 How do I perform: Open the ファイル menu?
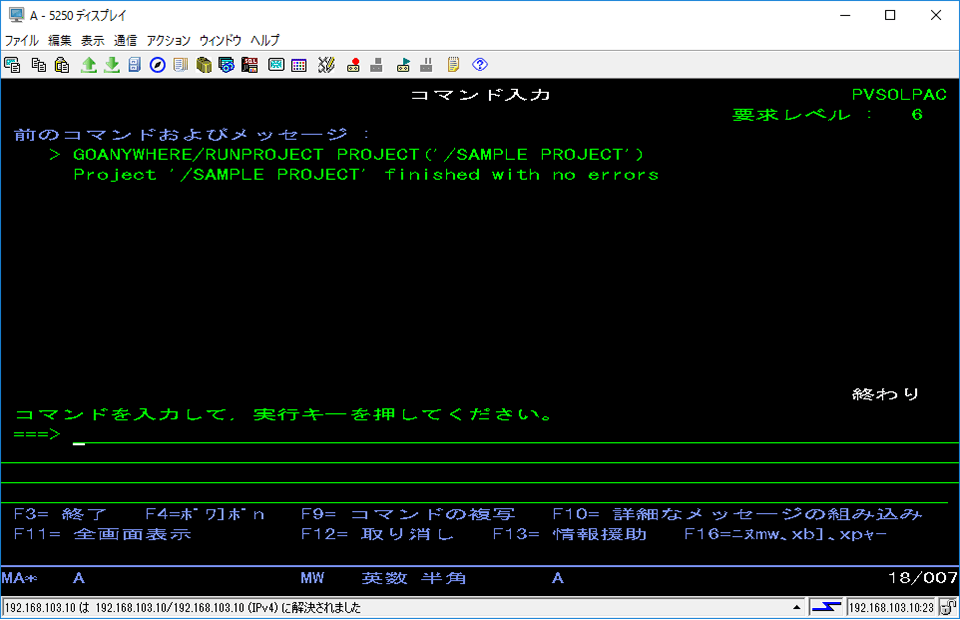(x=22, y=40)
